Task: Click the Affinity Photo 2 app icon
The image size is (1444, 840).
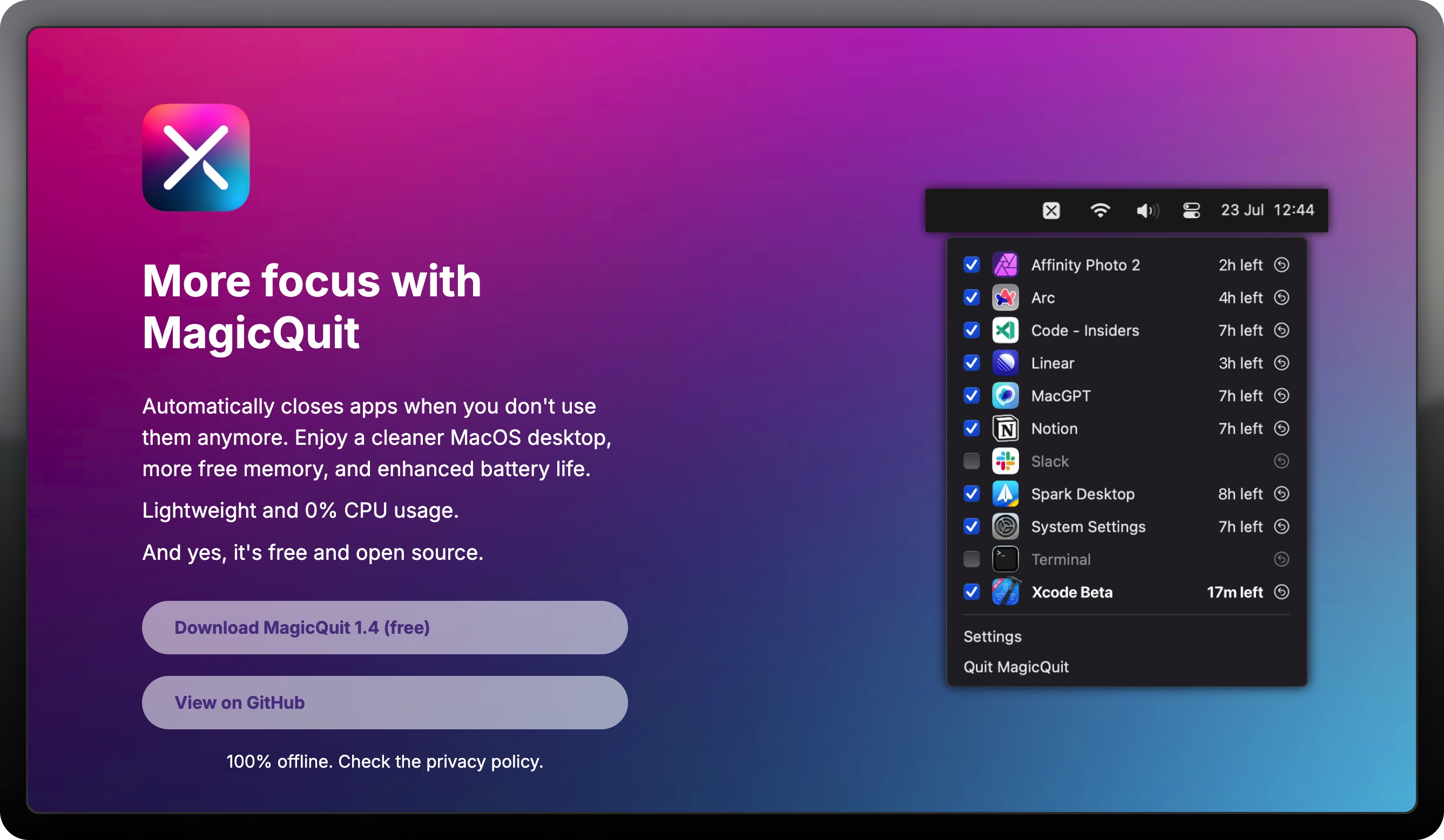Action: (1005, 265)
